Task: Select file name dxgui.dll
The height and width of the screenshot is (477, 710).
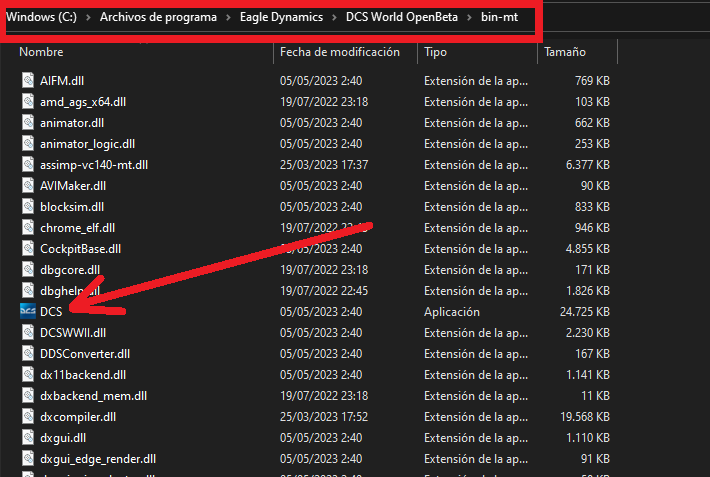Action: click(x=63, y=438)
